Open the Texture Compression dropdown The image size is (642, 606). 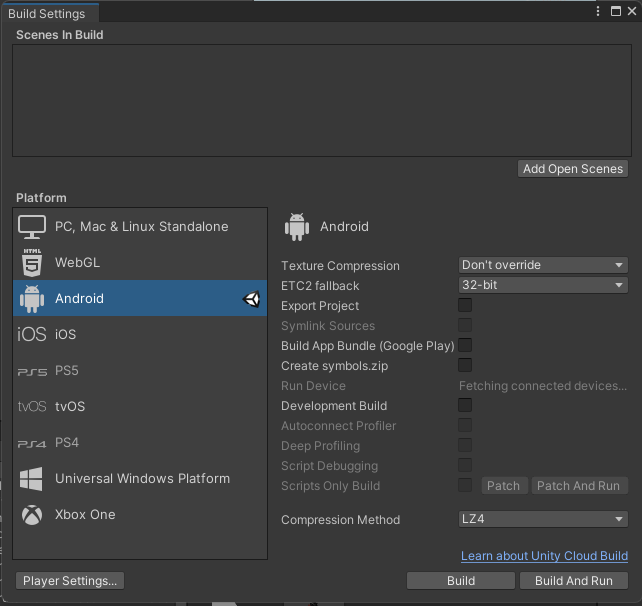(543, 265)
